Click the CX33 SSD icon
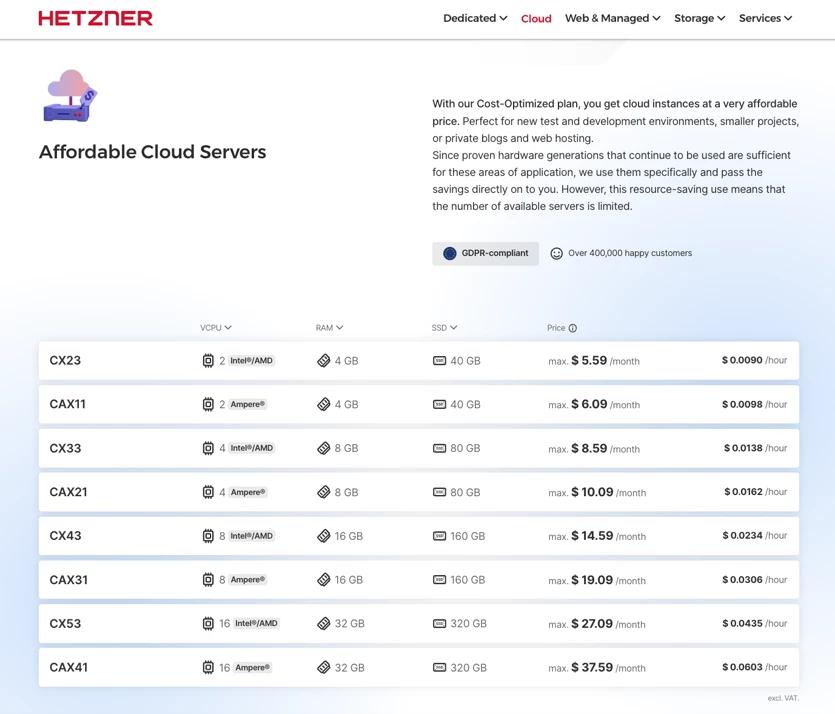The image size is (835, 714). coord(439,448)
